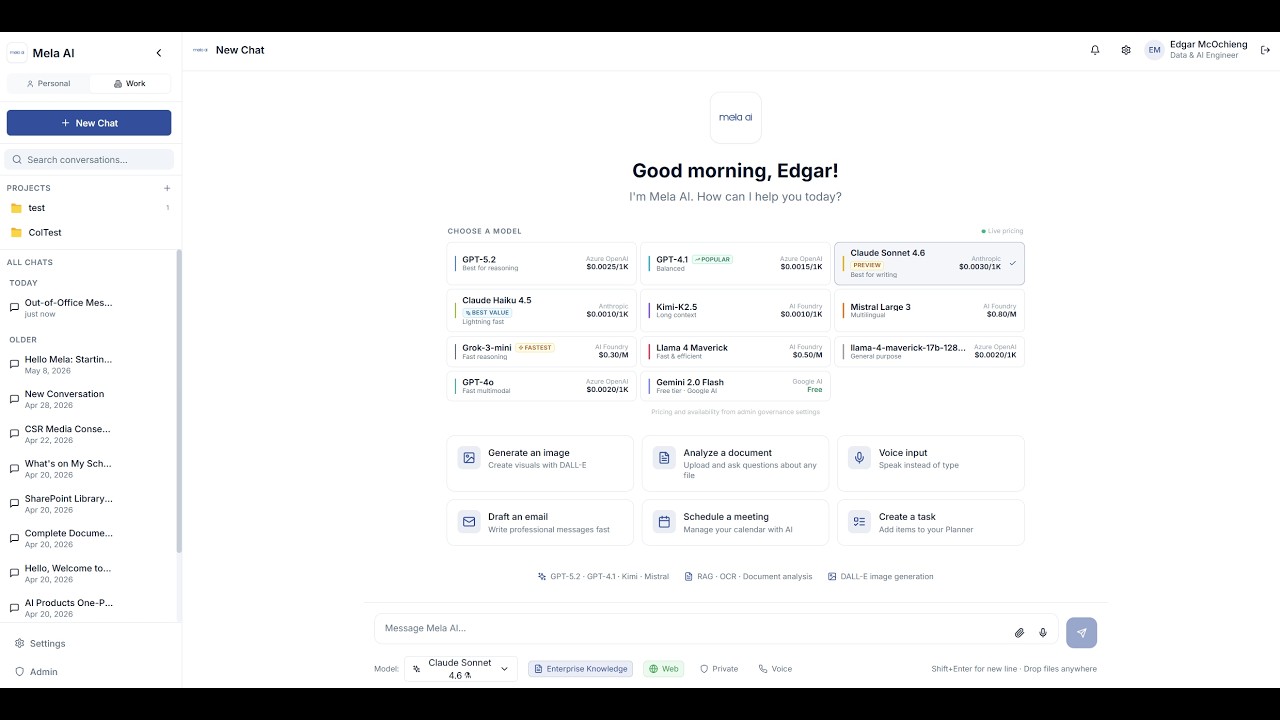1280x720 pixels.
Task: Switch to the Personal tab
Action: pyautogui.click(x=48, y=84)
